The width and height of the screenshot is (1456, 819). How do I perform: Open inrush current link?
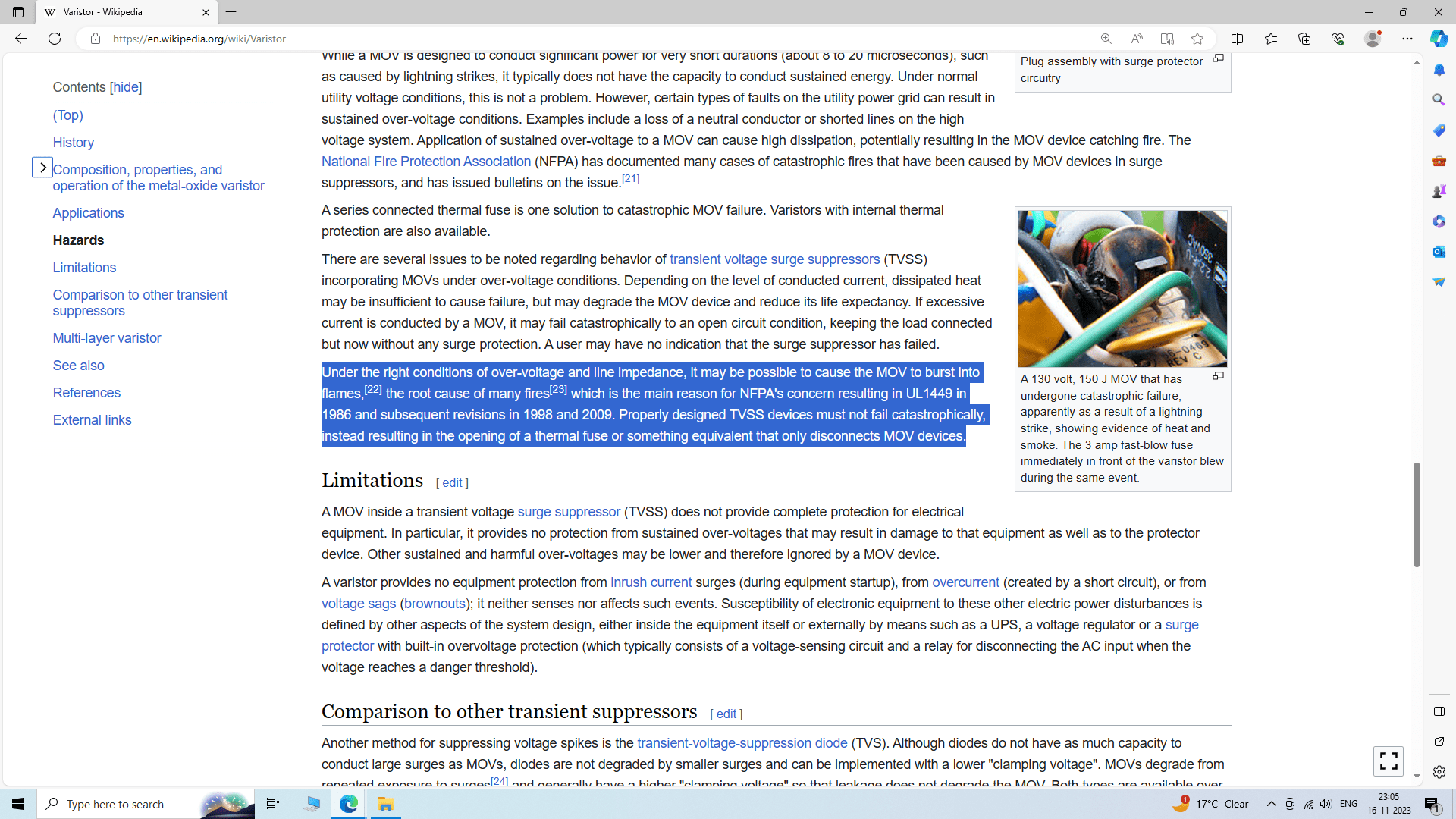click(651, 582)
